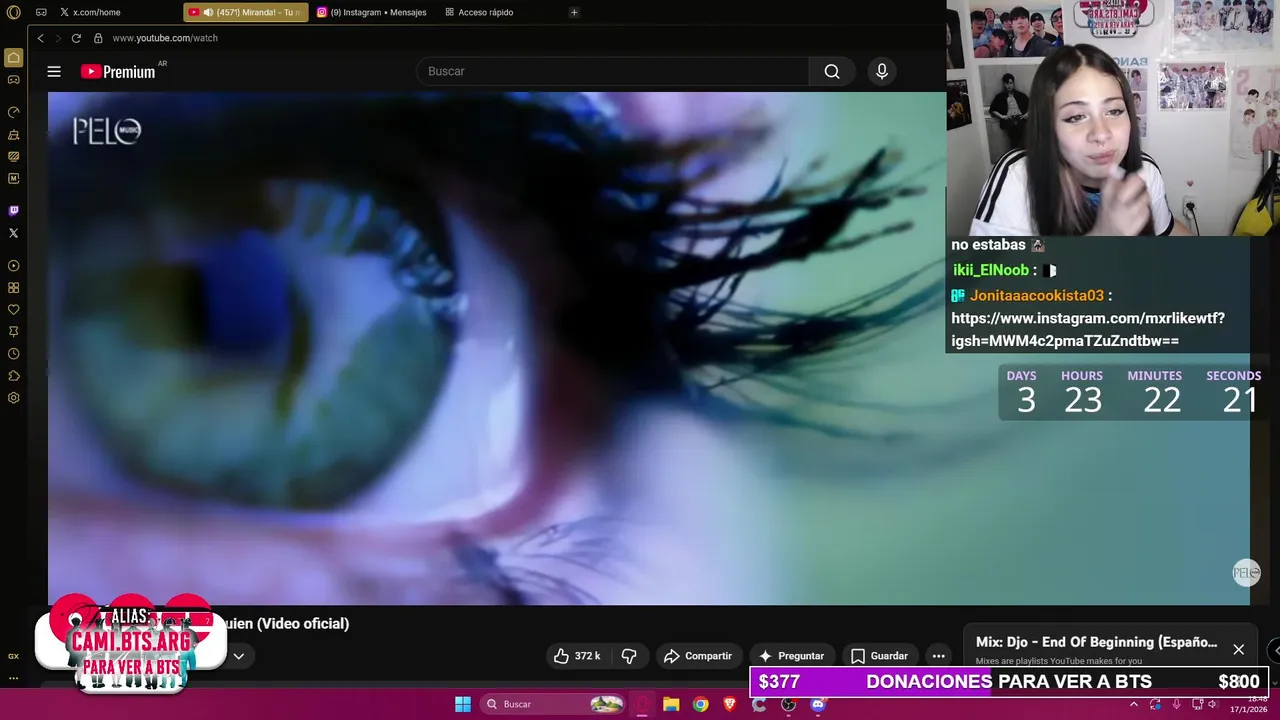Viewport: 1280px width, 720px height.
Task: Open the sidebar settings gear icon
Action: (x=13, y=398)
